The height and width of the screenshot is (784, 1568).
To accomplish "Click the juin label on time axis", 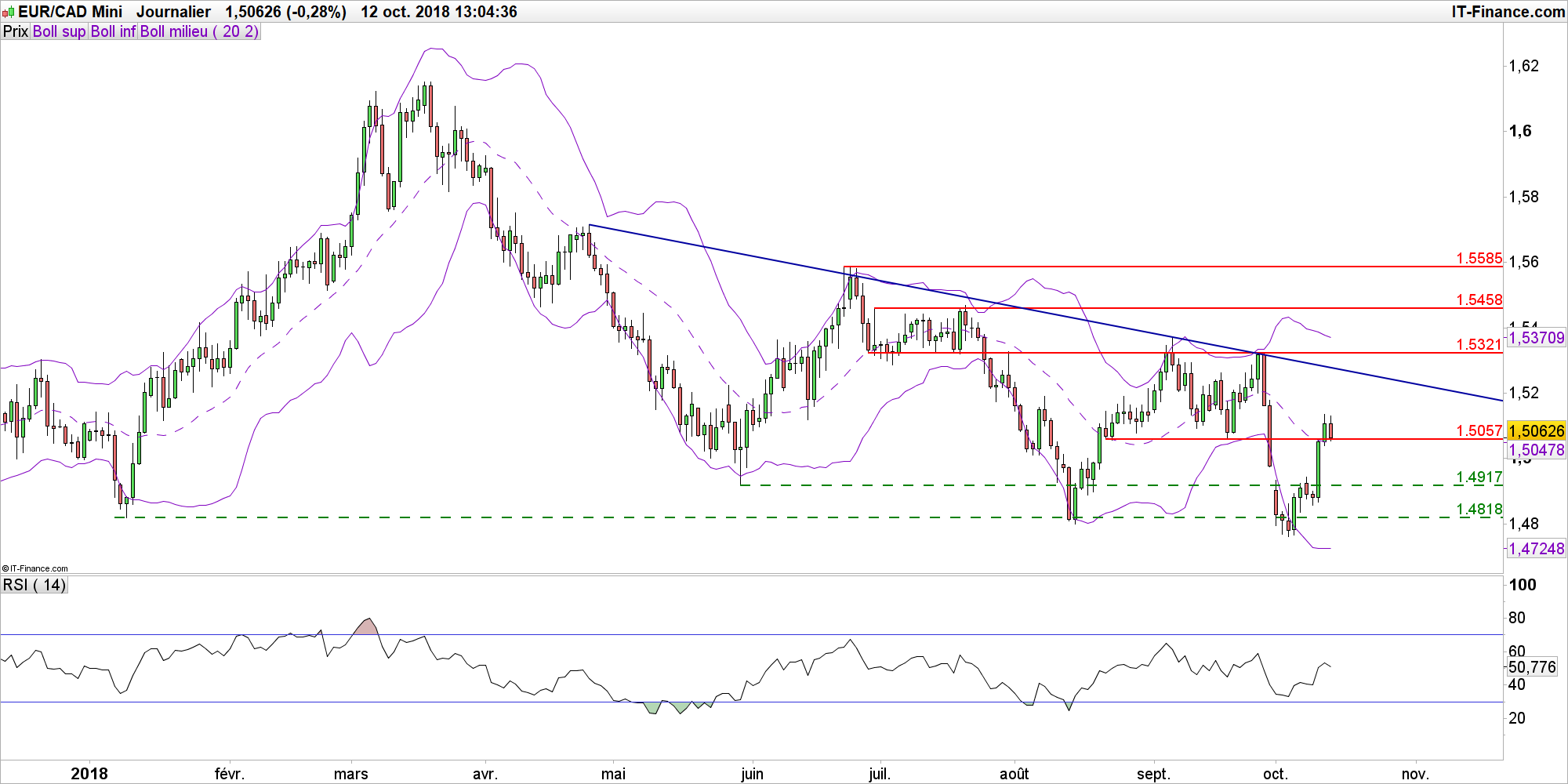I will click(752, 774).
